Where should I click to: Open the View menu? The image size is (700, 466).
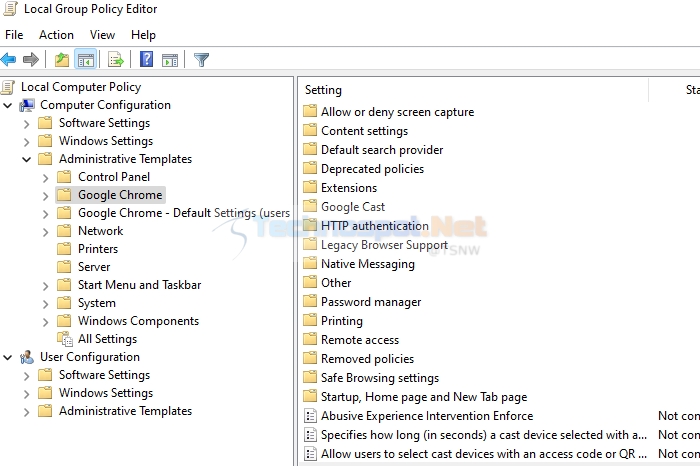(x=102, y=35)
